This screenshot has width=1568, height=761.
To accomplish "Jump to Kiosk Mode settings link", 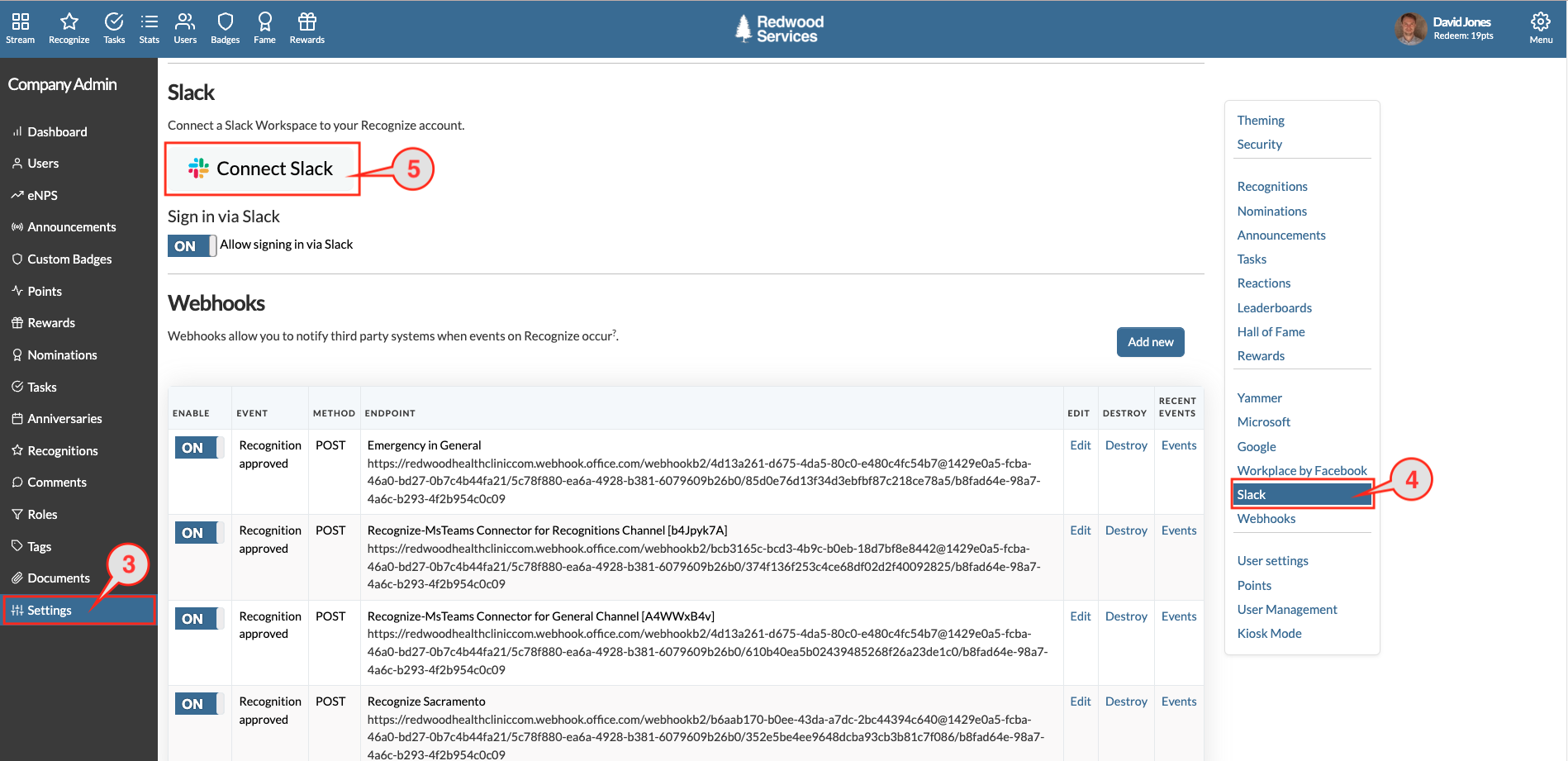I will (1269, 634).
